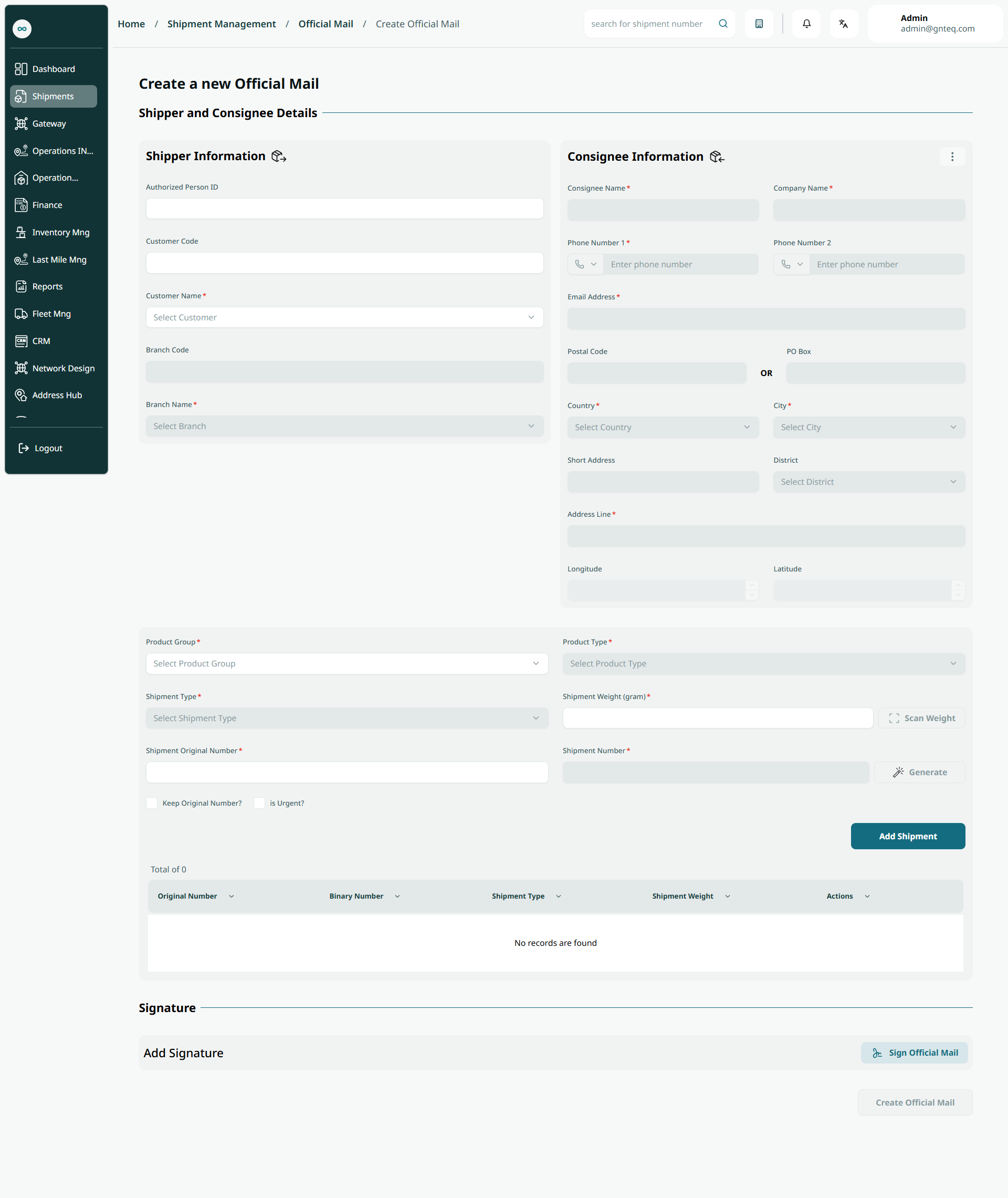Open the notifications bell

806,24
